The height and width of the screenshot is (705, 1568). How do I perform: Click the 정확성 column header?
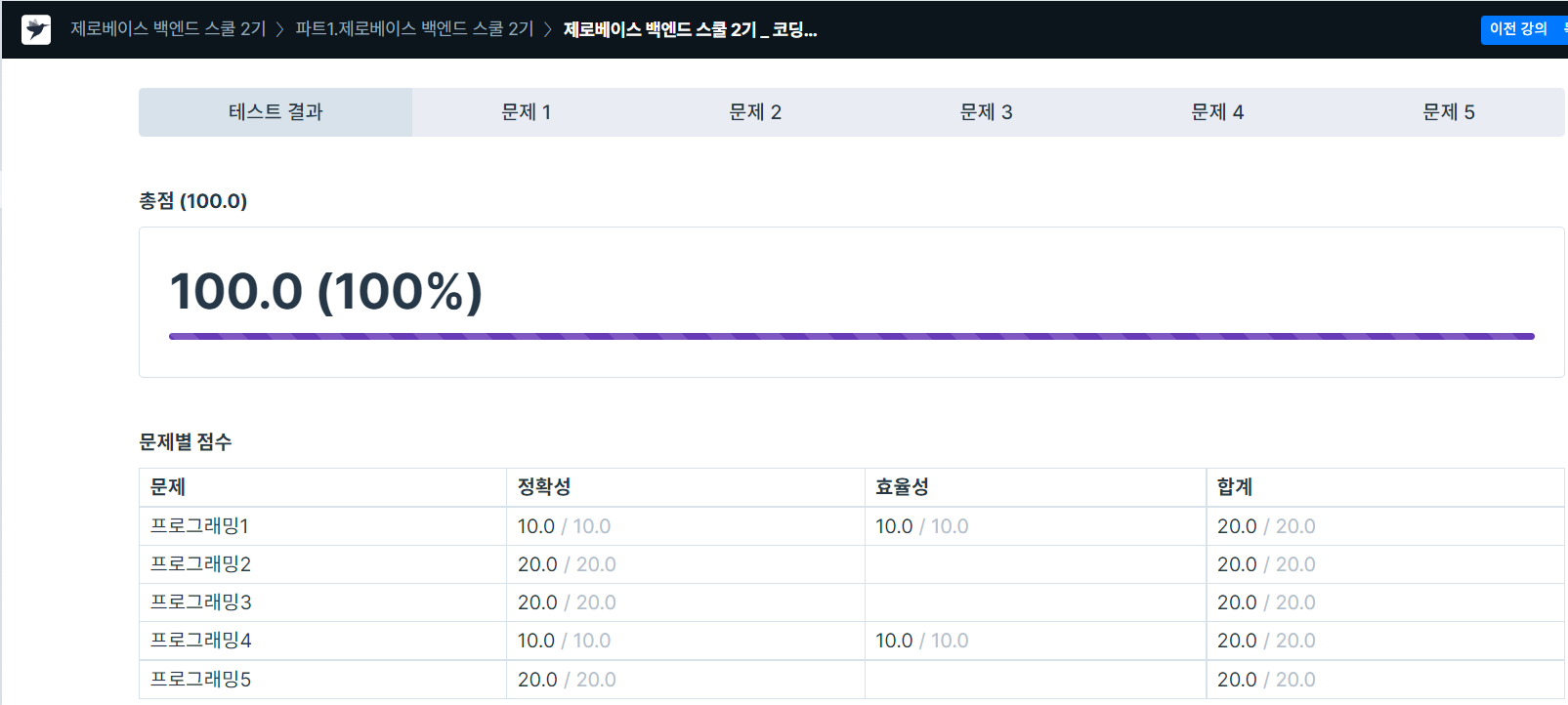pos(544,486)
